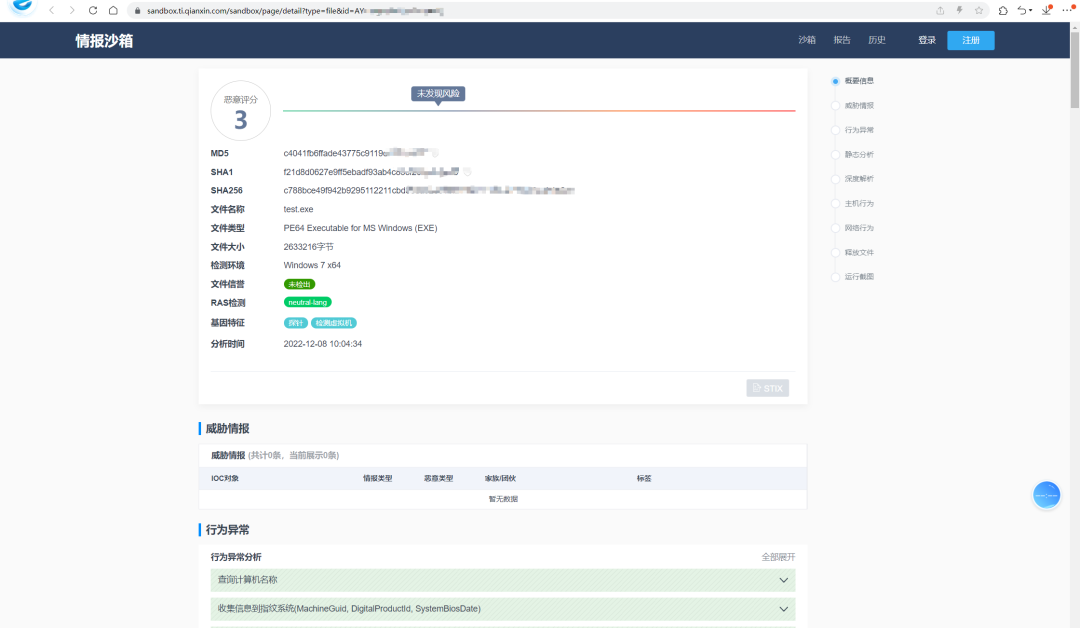Image resolution: width=1080 pixels, height=628 pixels.
Task: Click the analysis time 2022-12-08 10:04:34
Action: point(322,344)
